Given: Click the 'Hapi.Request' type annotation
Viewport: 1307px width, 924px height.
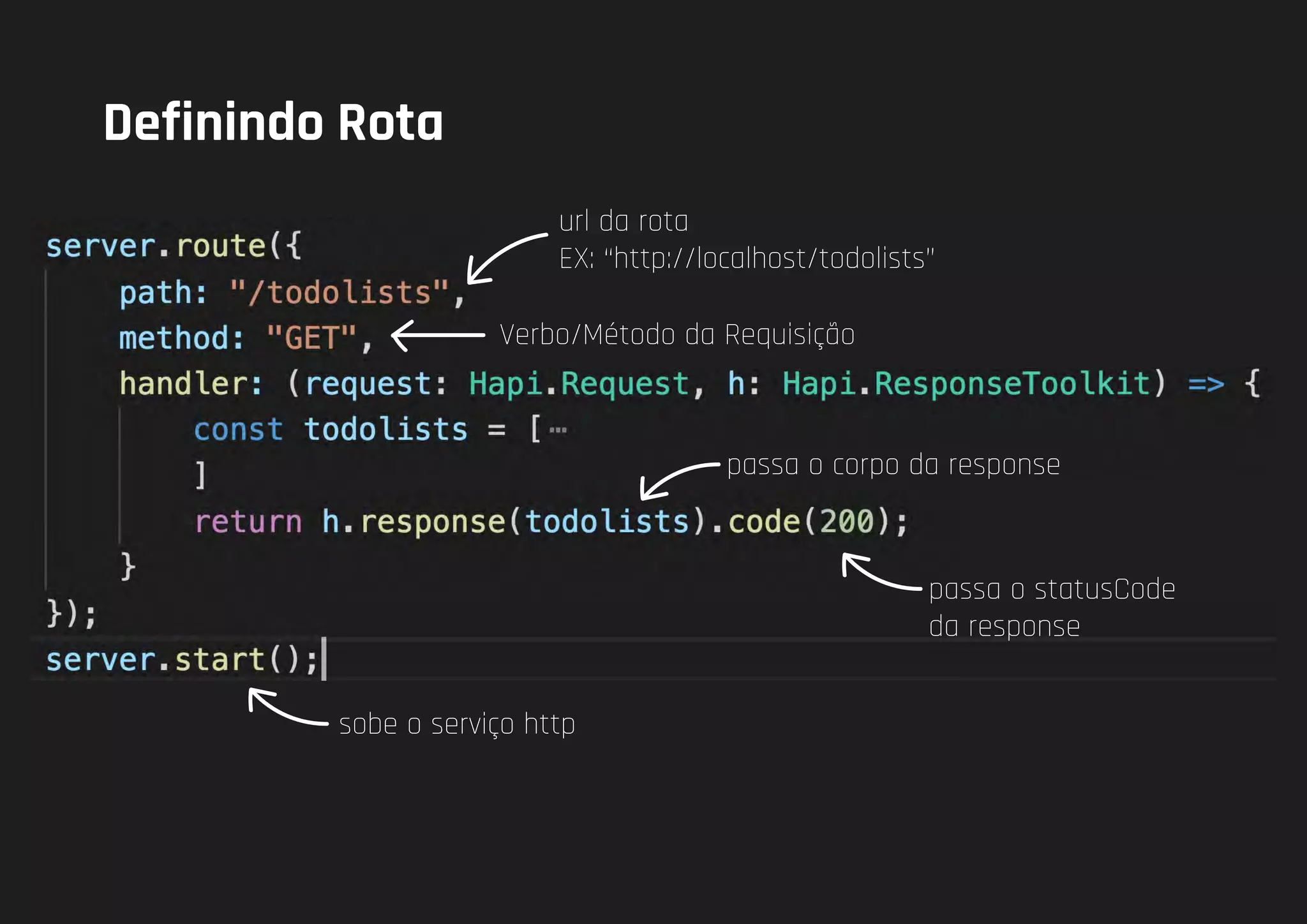Looking at the screenshot, I should tap(579, 384).
